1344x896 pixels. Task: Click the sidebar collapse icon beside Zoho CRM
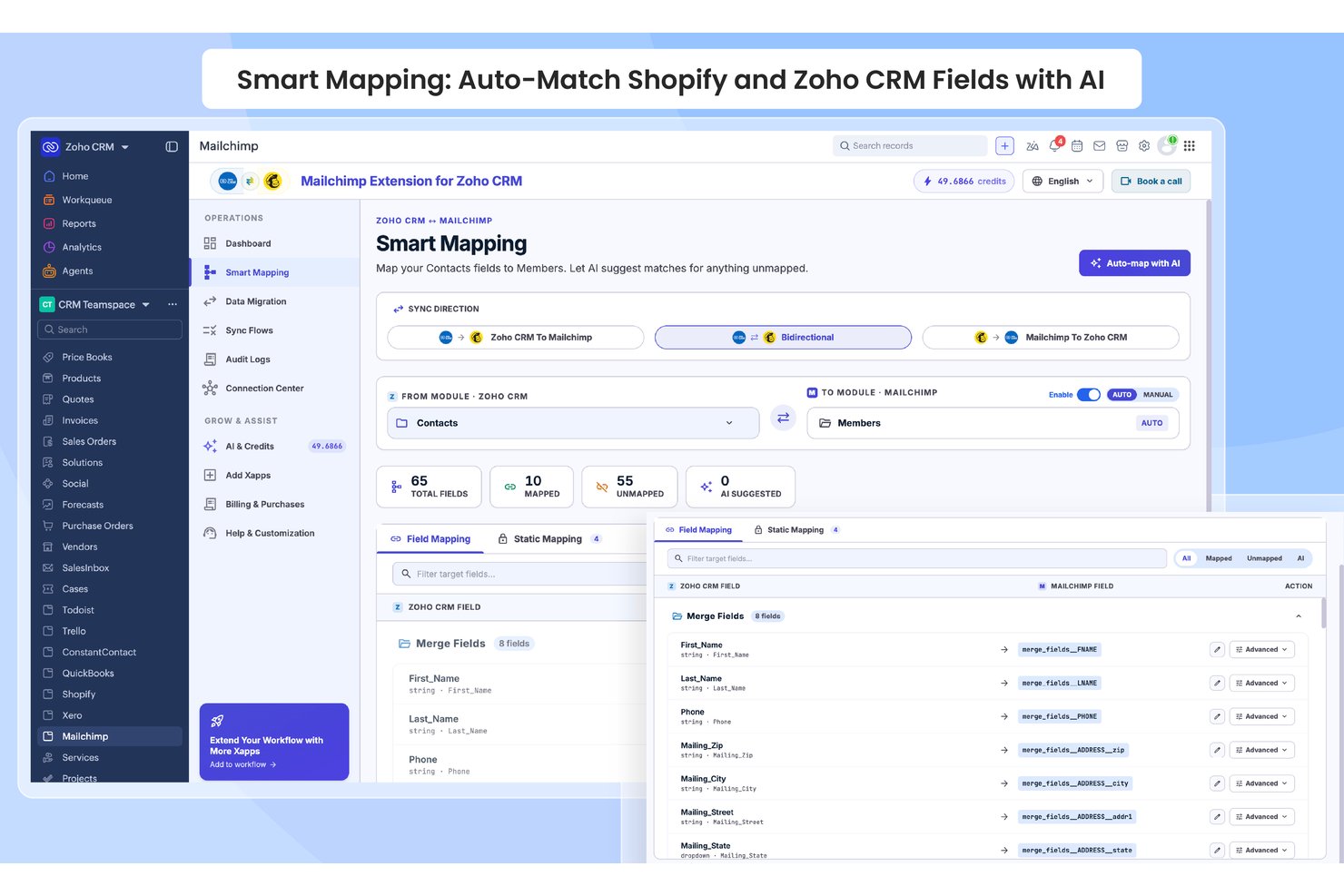click(172, 146)
